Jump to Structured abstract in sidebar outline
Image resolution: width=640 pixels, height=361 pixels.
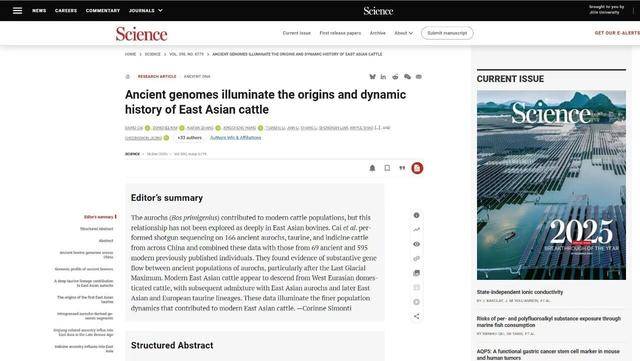point(97,229)
